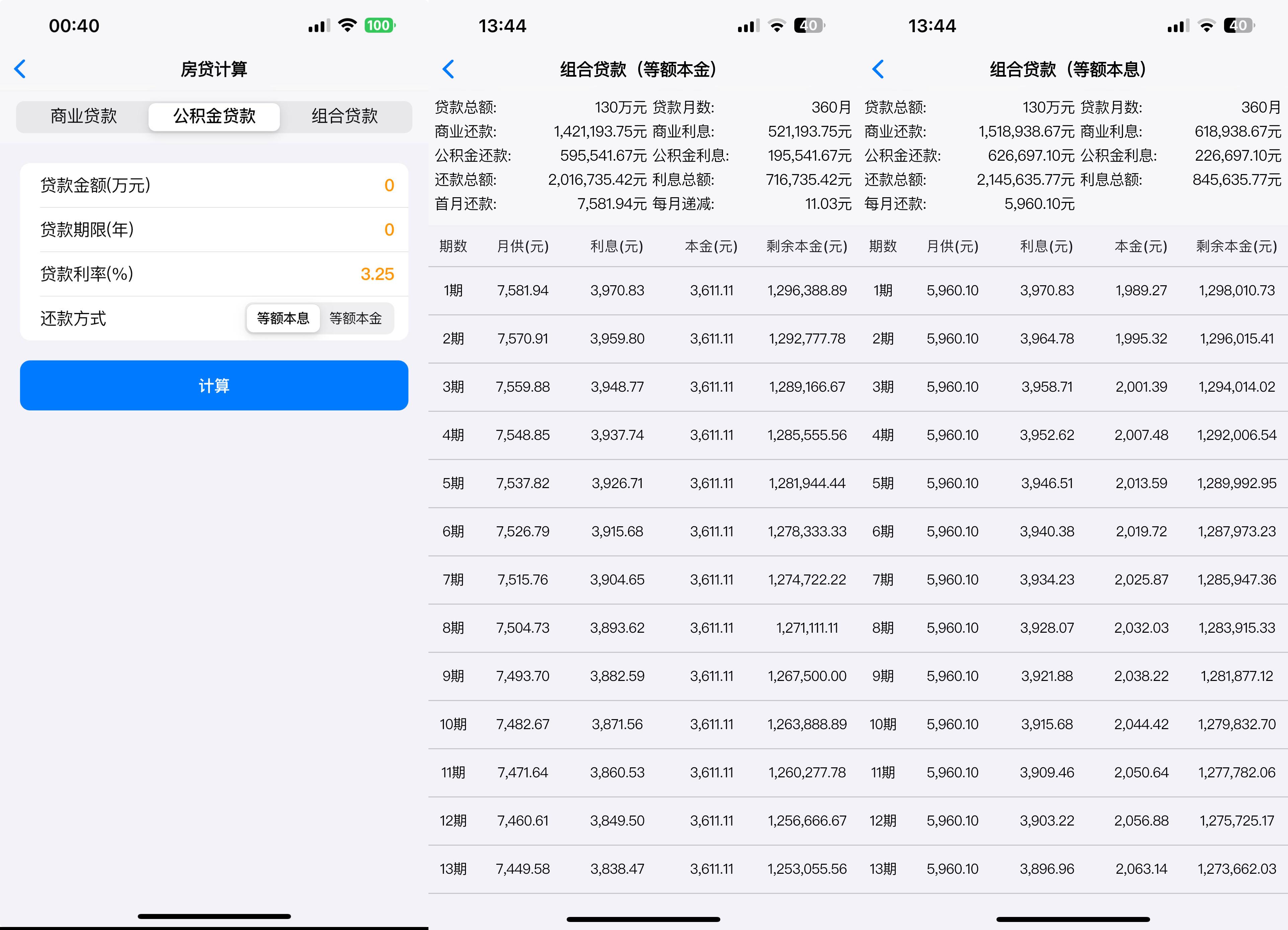Tap 每月还款 5,960.10元 summary value

click(1039, 204)
